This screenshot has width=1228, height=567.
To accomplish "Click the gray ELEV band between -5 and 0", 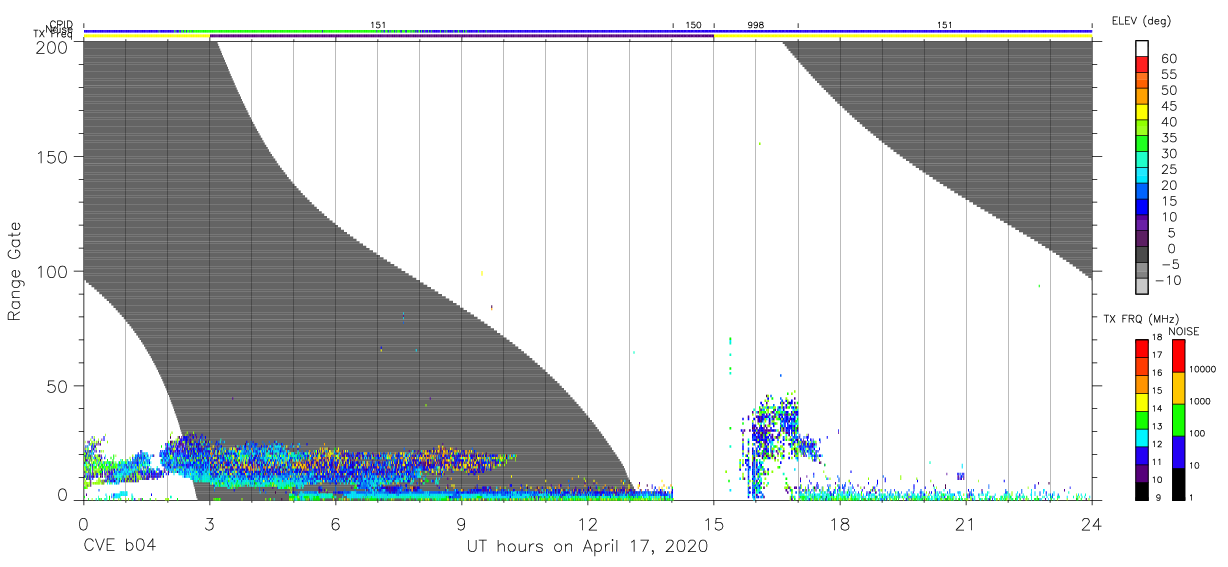I will coord(1143,256).
